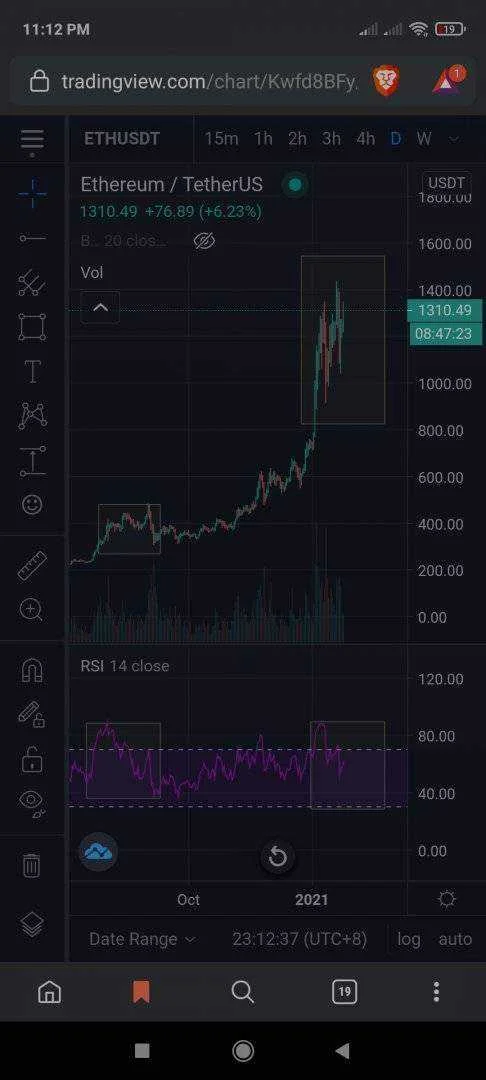Tap the Android back triangle button

click(x=342, y=1050)
